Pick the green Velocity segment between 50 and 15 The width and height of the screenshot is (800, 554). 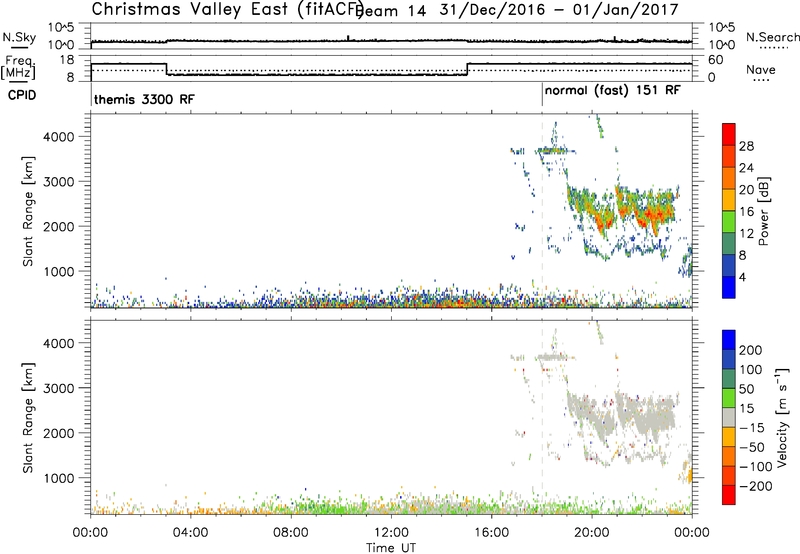pos(729,398)
